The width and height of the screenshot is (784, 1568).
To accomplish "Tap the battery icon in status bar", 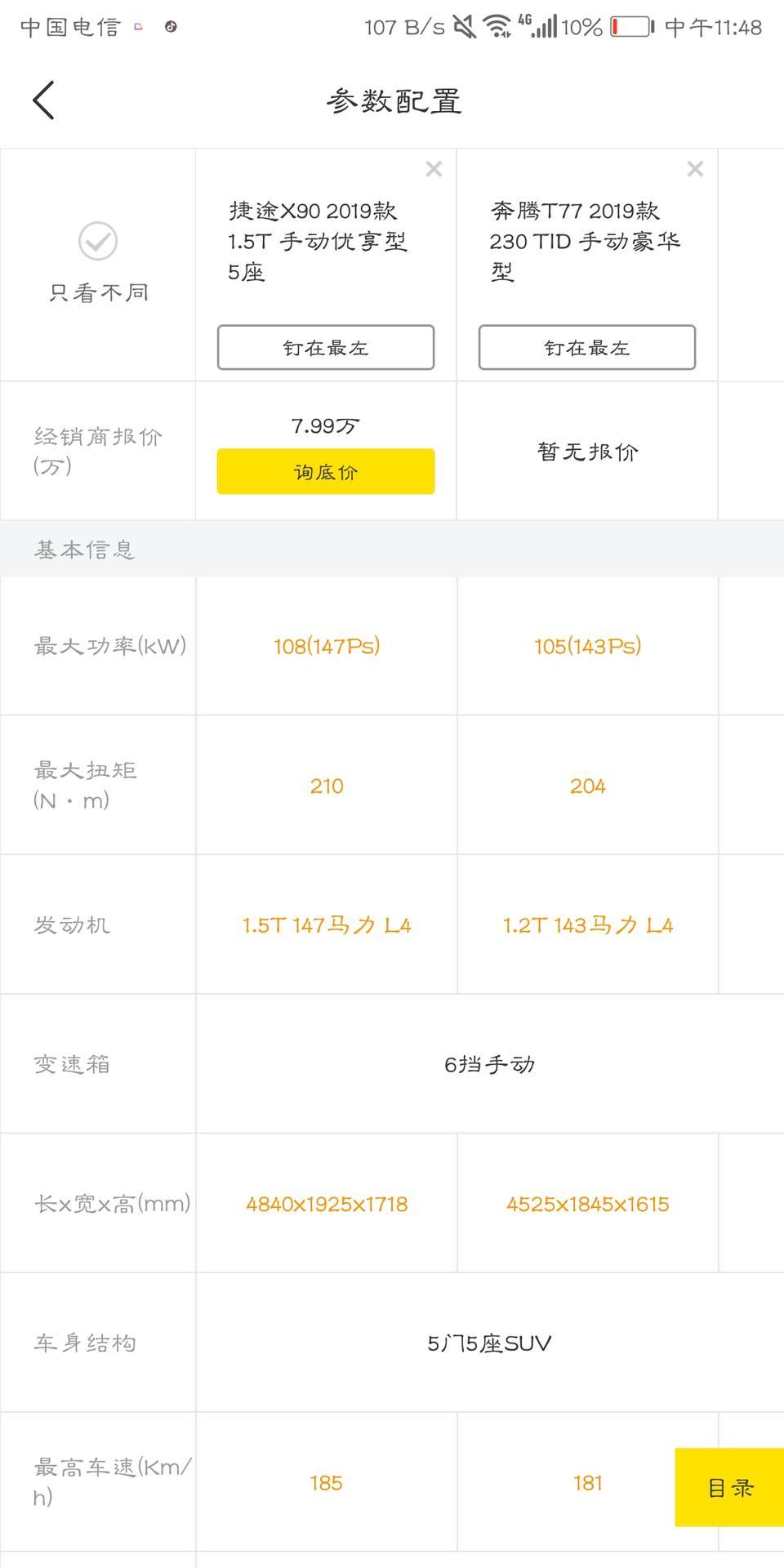I will coord(633,27).
